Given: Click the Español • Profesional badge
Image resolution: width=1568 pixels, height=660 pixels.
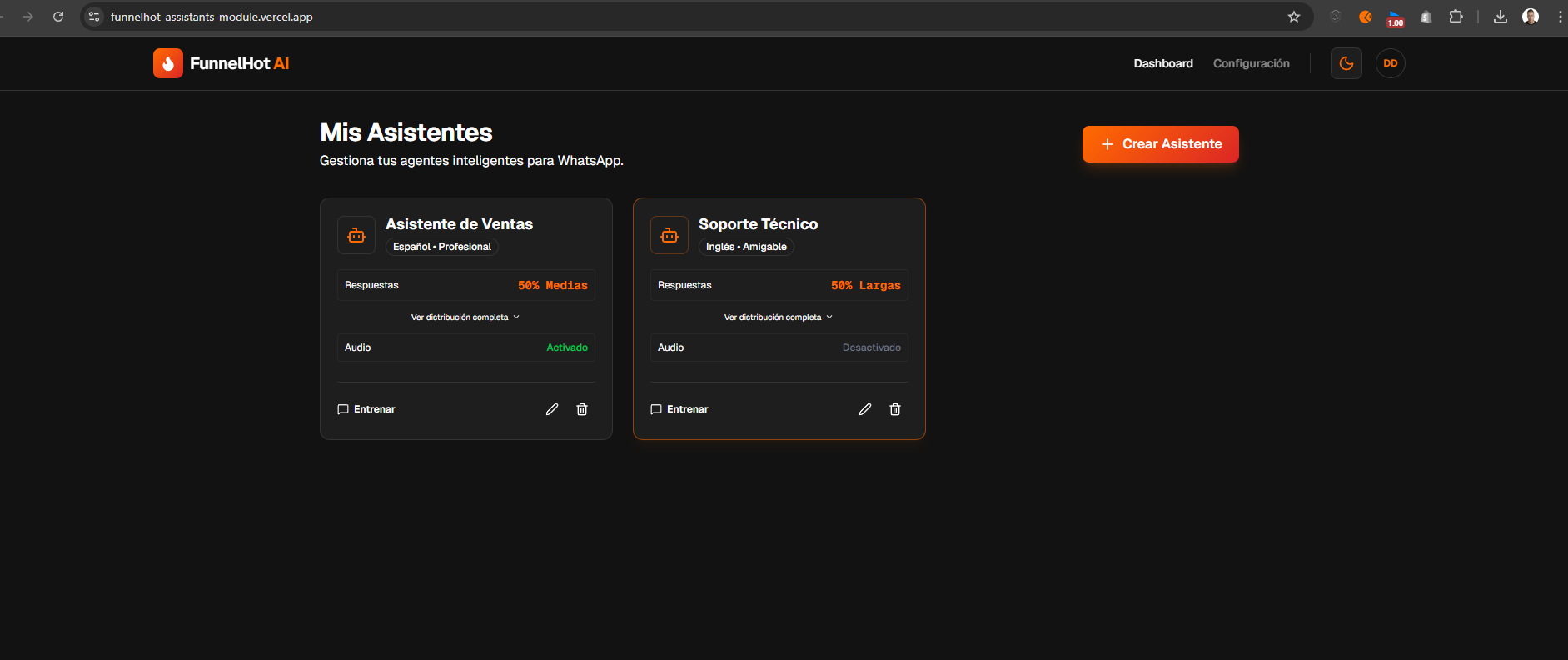Looking at the screenshot, I should 442,247.
